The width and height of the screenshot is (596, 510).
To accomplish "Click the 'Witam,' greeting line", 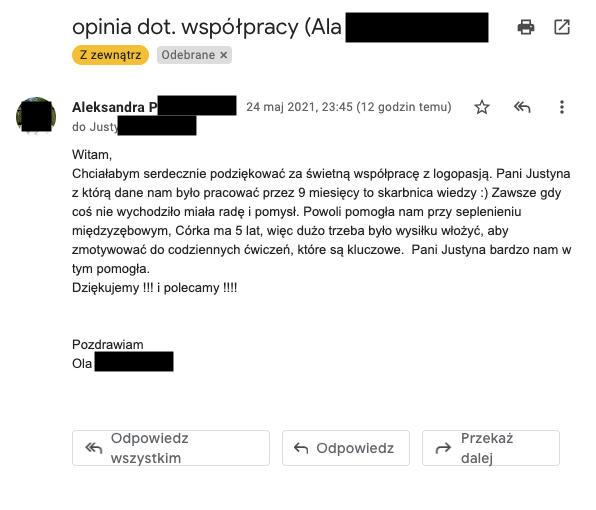I will tap(92, 155).
